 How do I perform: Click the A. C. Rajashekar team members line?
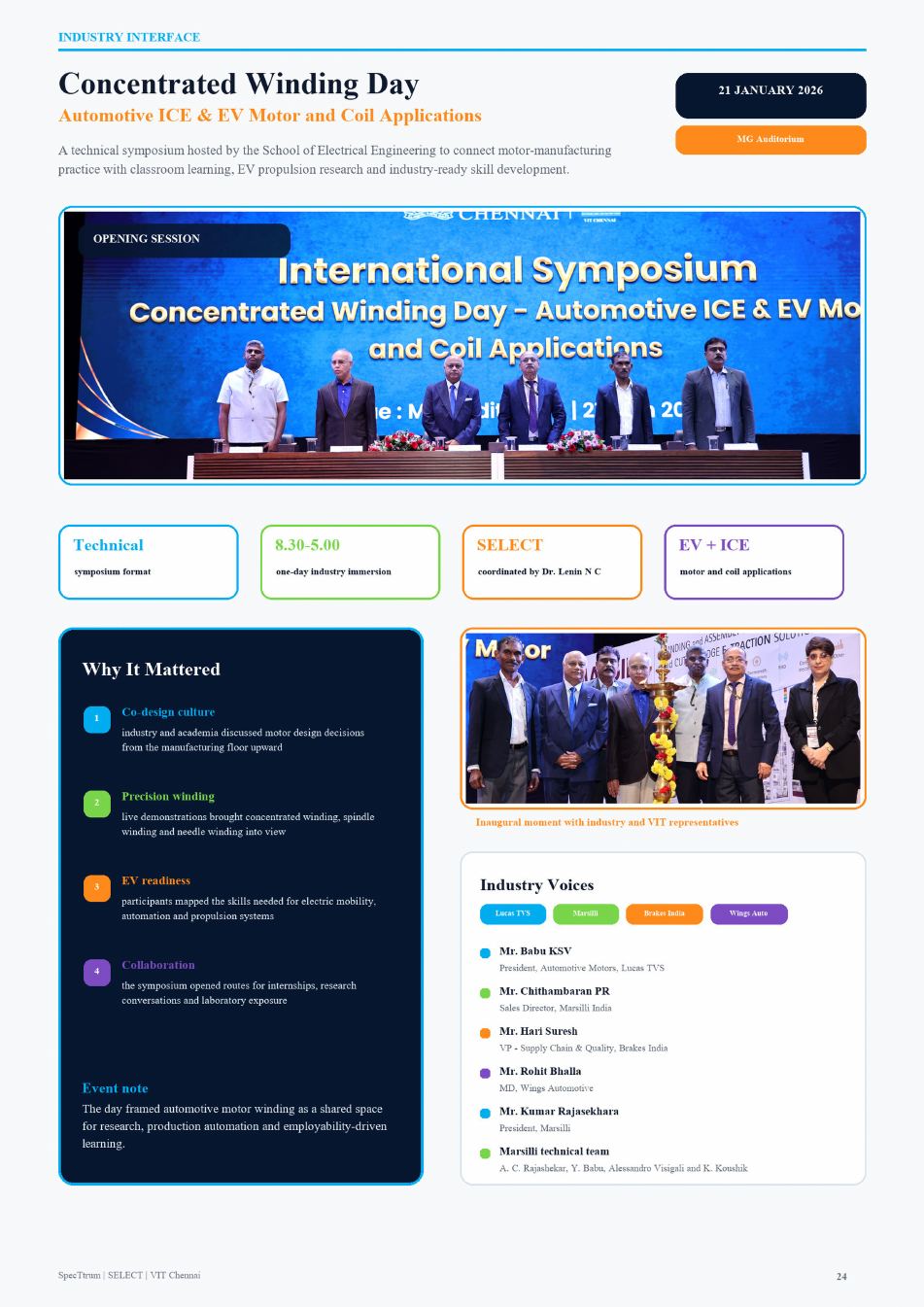624,1168
